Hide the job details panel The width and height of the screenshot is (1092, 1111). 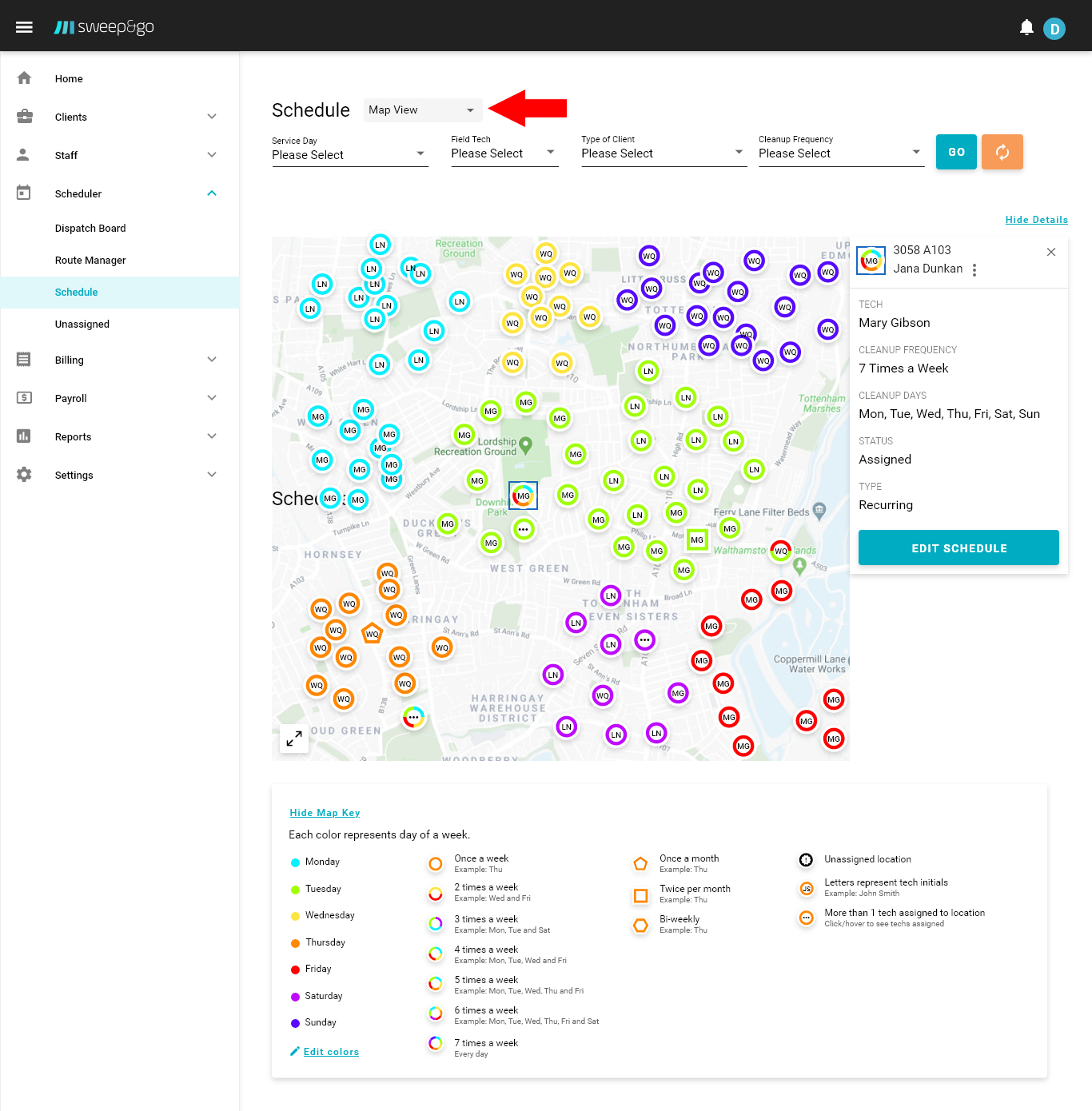tap(1036, 220)
